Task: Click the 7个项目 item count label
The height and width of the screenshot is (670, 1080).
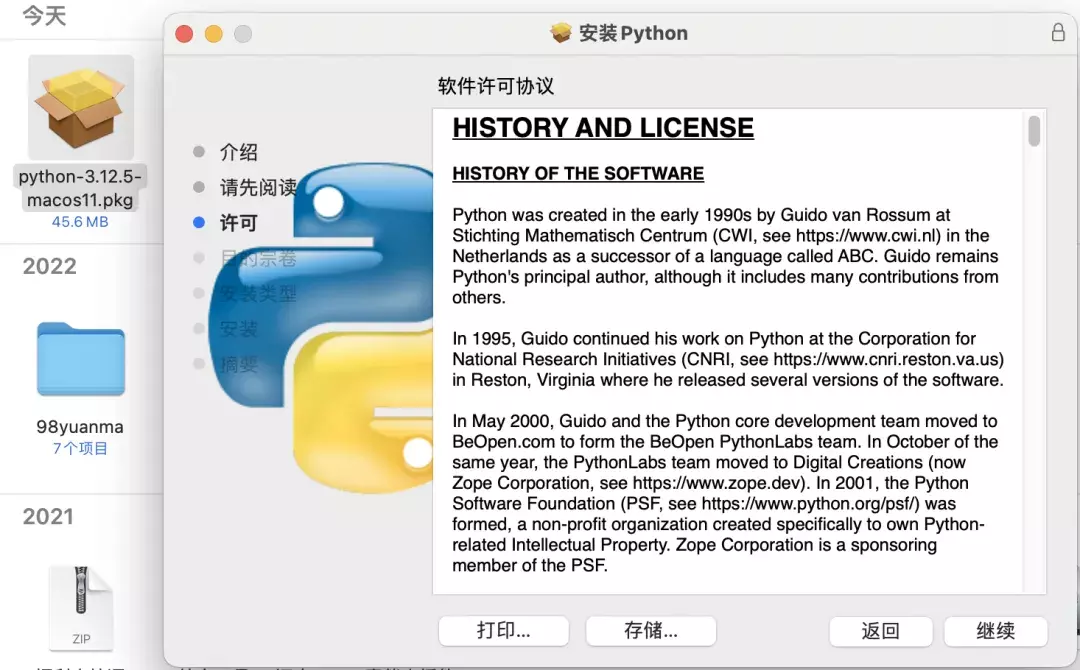Action: click(80, 448)
